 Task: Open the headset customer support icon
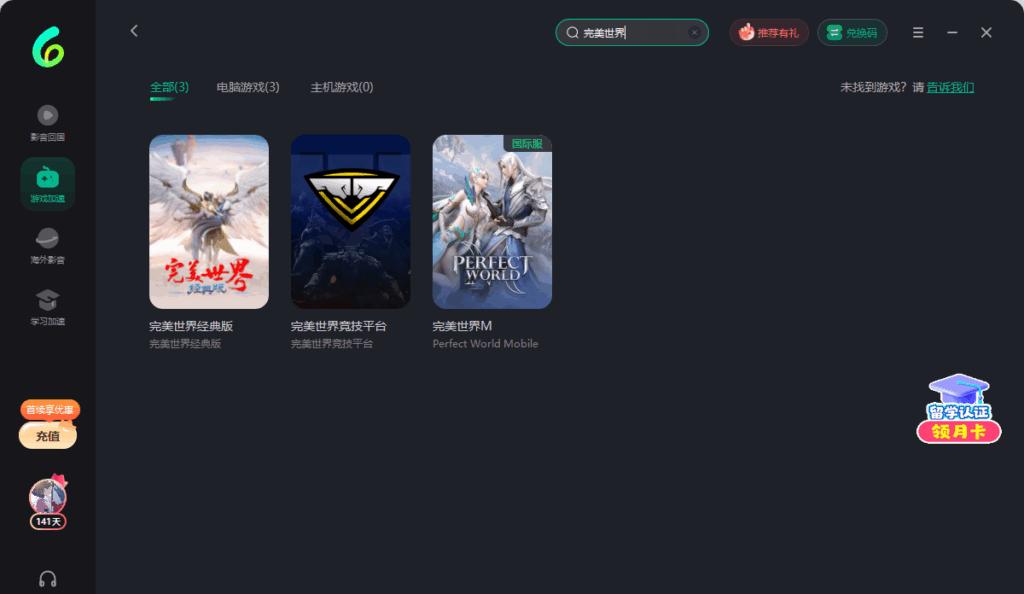(48, 579)
